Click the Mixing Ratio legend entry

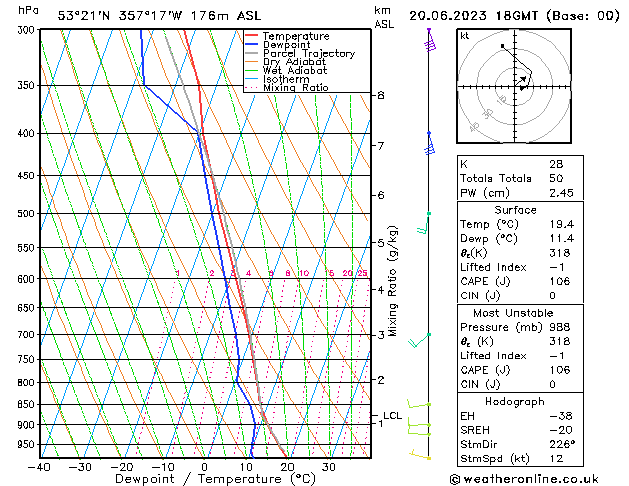(287, 88)
